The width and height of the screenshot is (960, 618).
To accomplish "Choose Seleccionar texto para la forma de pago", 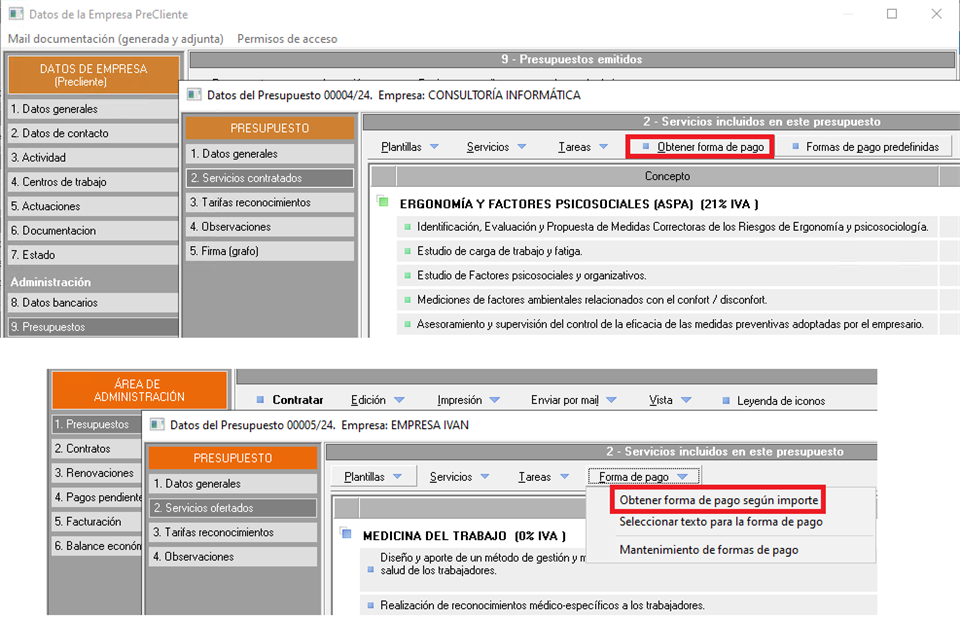I will pyautogui.click(x=720, y=522).
